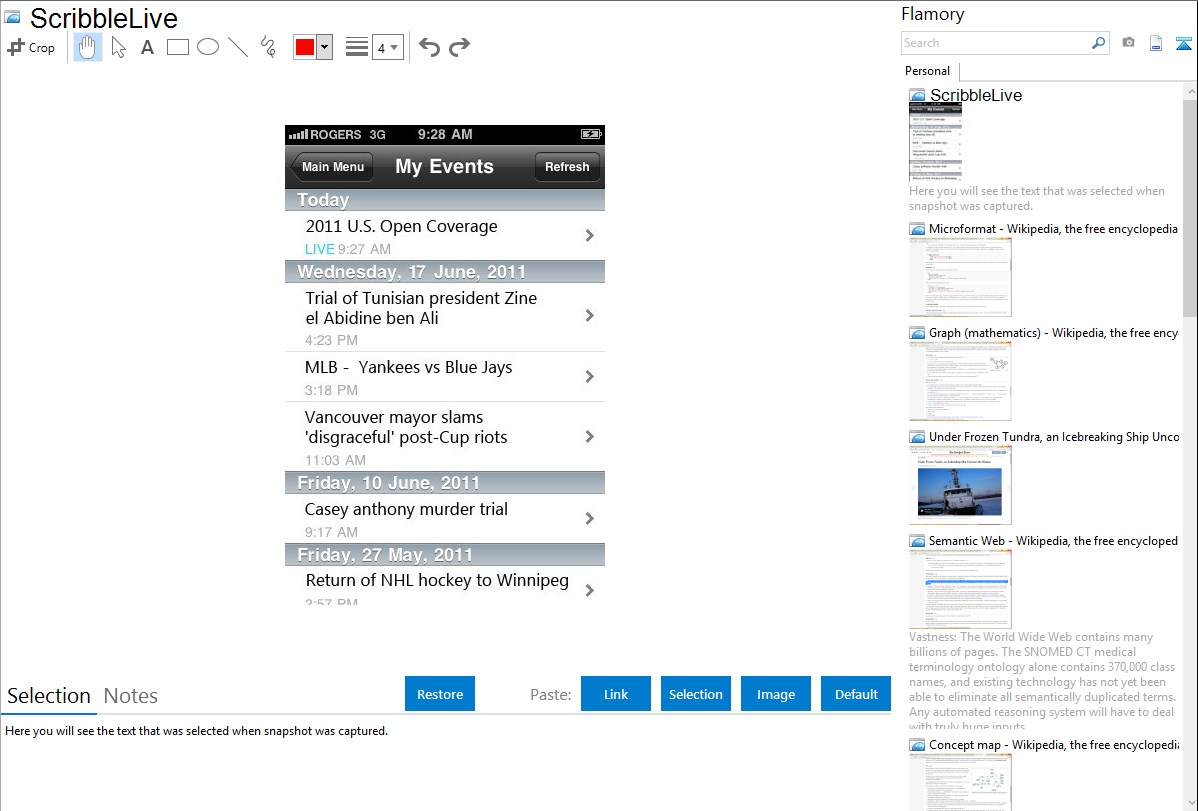Click the Restore button
Image resolution: width=1198 pixels, height=811 pixels.
[440, 694]
